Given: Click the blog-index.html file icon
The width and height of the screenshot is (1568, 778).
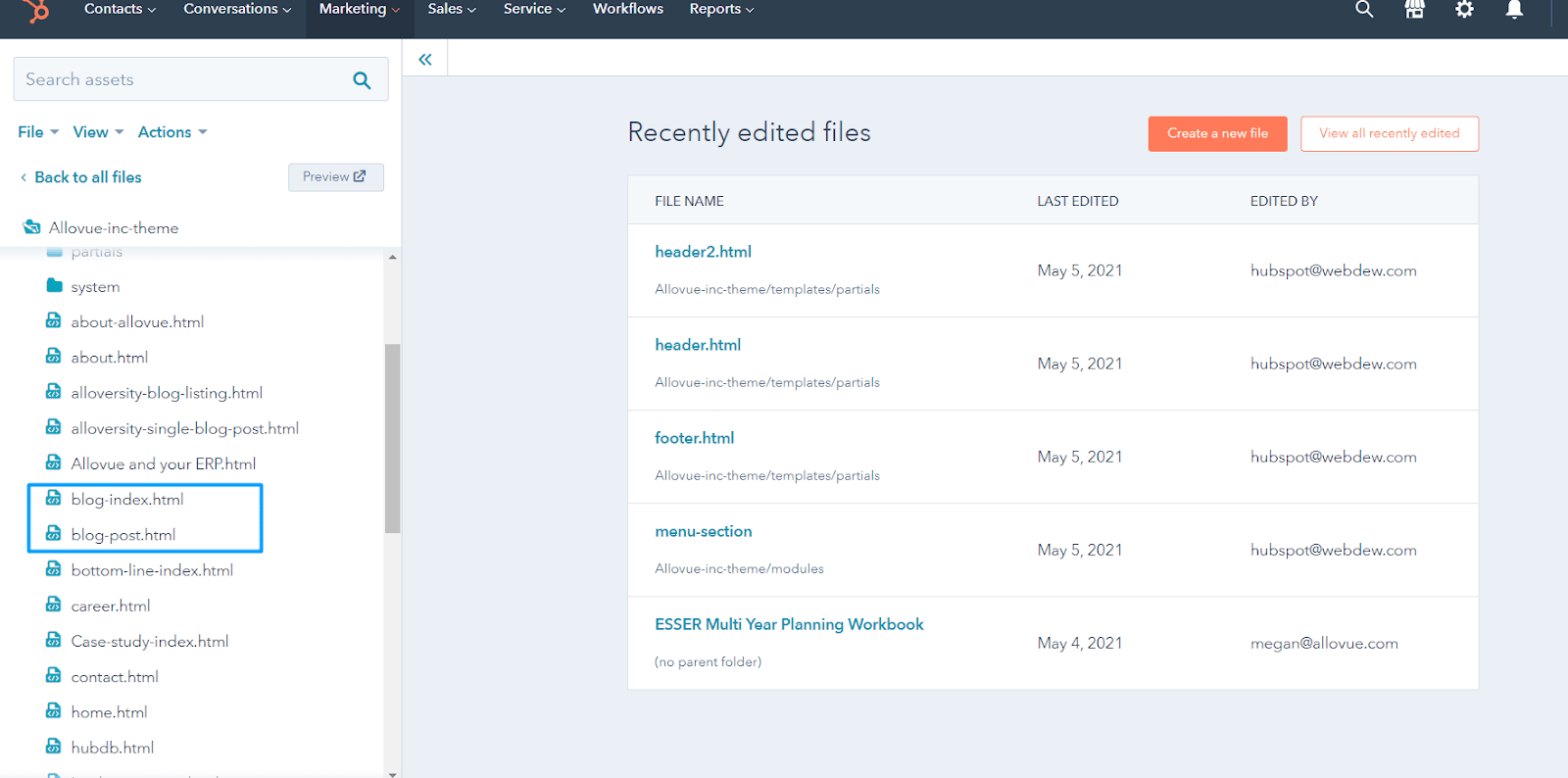Looking at the screenshot, I should pos(54,498).
